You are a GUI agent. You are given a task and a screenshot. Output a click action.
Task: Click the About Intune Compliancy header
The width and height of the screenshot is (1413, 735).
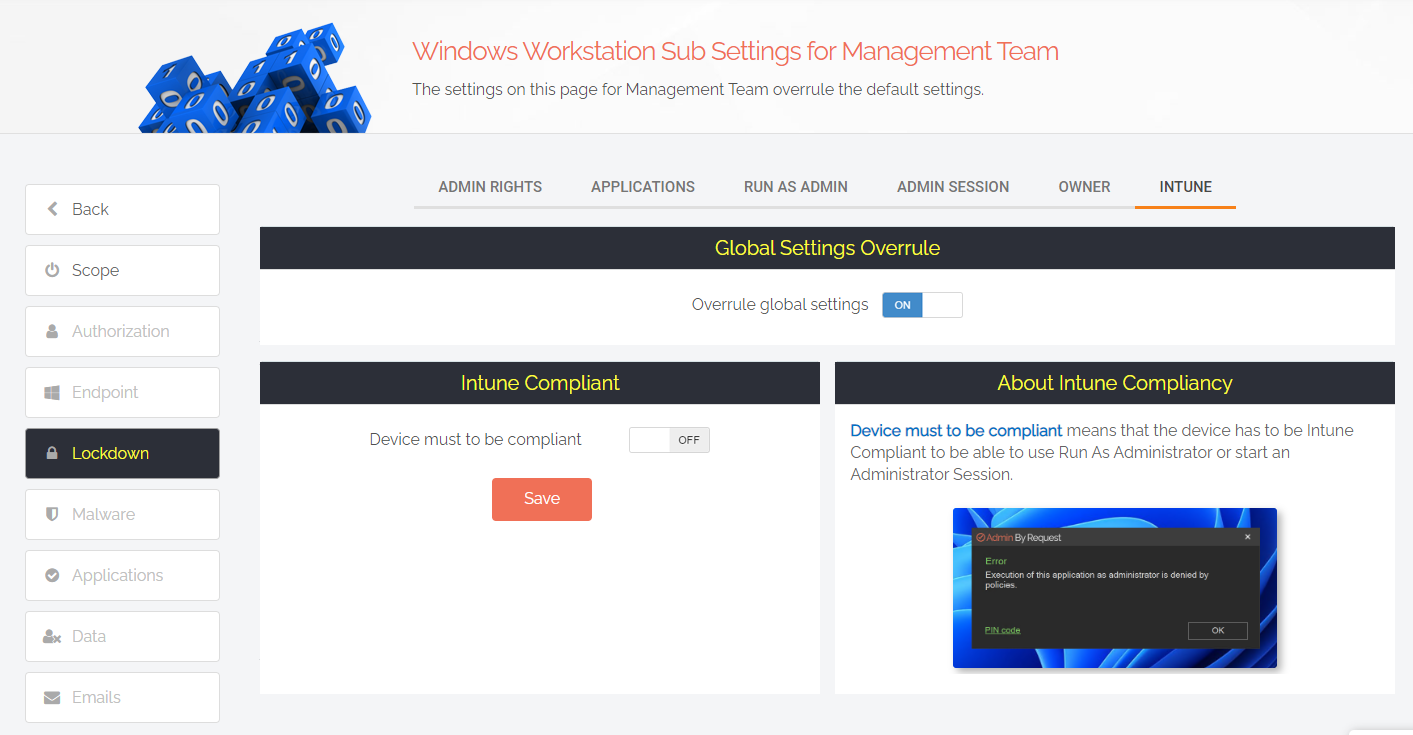point(1115,383)
